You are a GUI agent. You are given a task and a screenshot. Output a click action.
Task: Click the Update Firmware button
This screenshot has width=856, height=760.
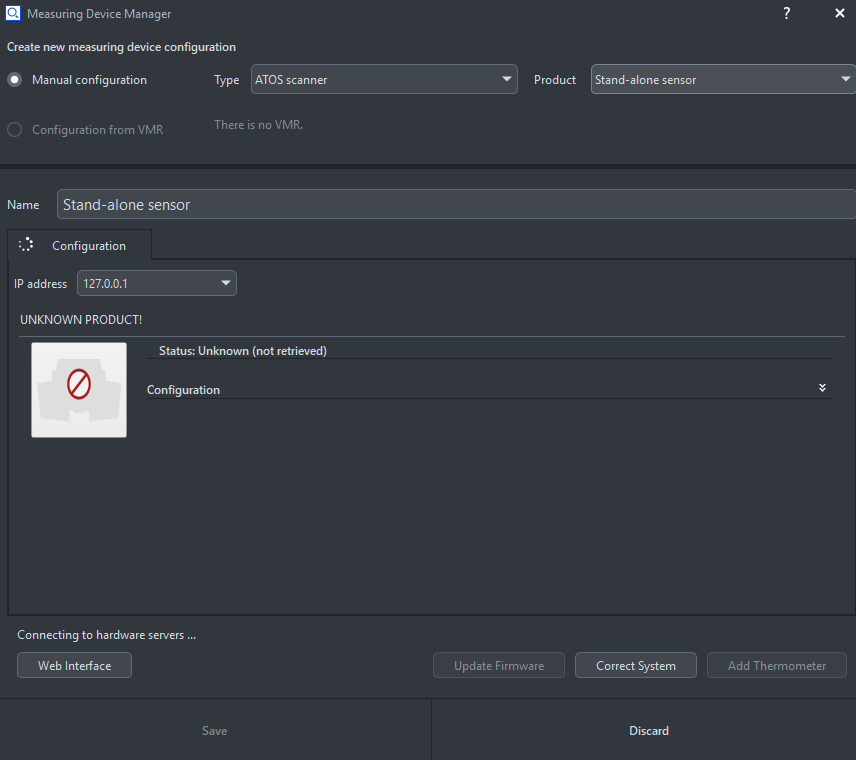(499, 665)
